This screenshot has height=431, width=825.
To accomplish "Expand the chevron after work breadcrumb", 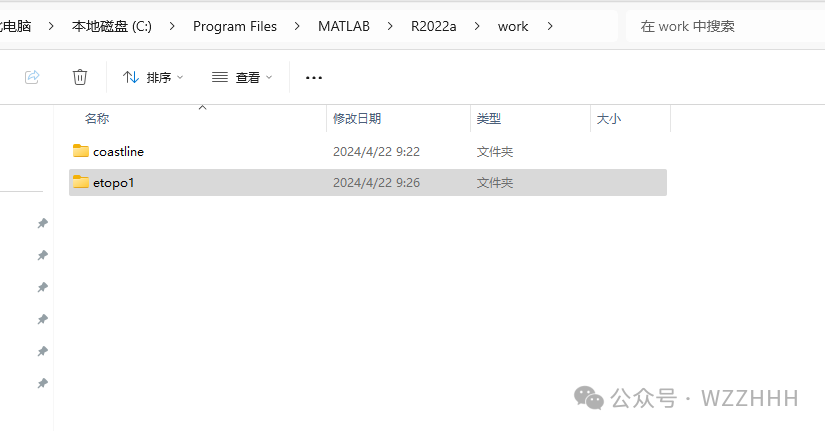I will point(550,26).
